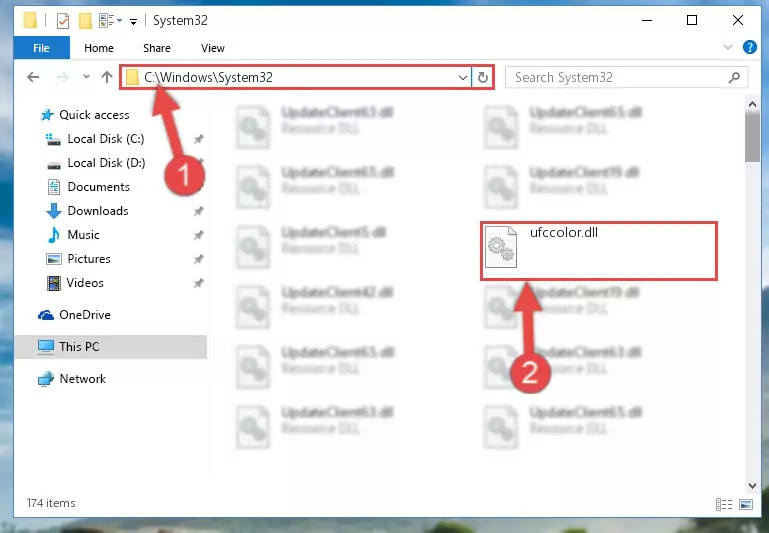Open the Customize Quick Access Toolbar dropdown
Viewport: 769px width, 533px height.
click(x=133, y=21)
